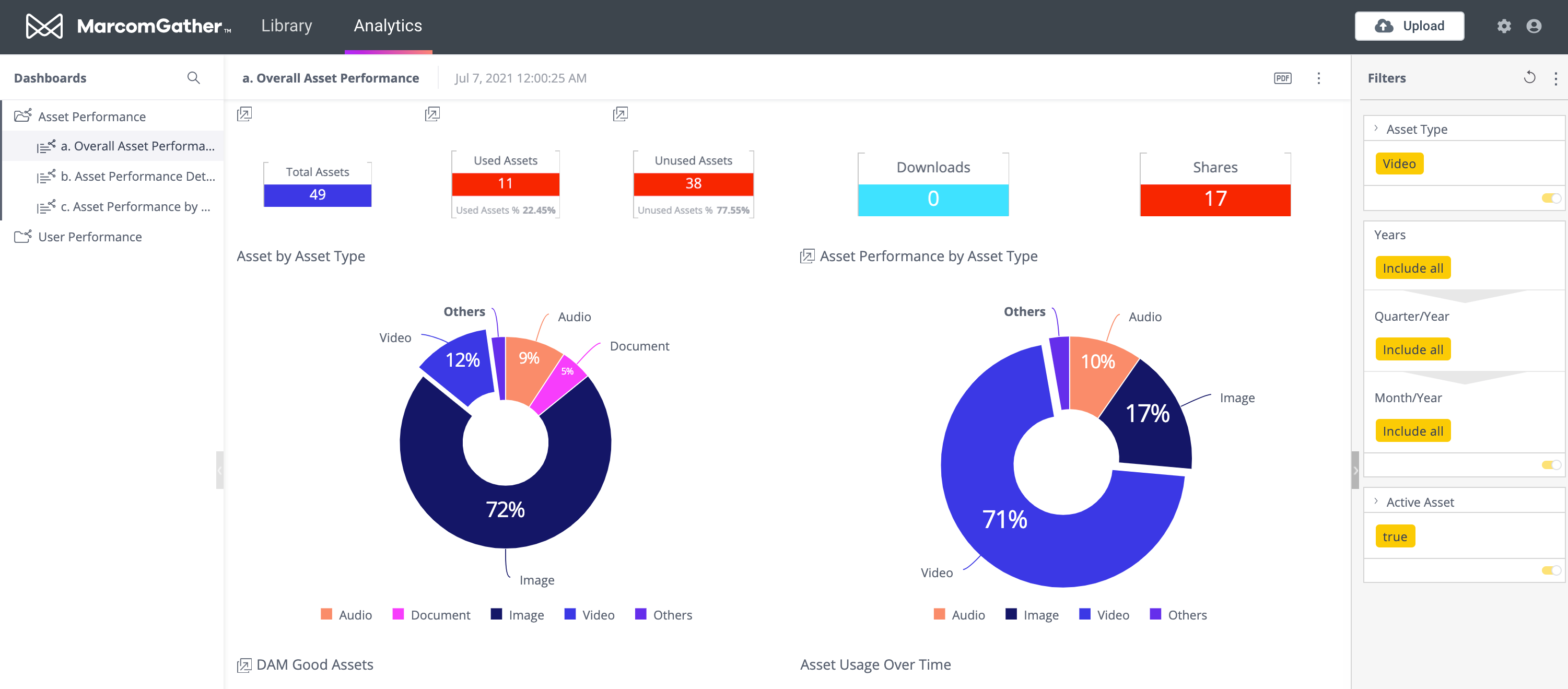The height and width of the screenshot is (689, 1568).
Task: Open expand icon beside DAM Good Assets
Action: 244,665
